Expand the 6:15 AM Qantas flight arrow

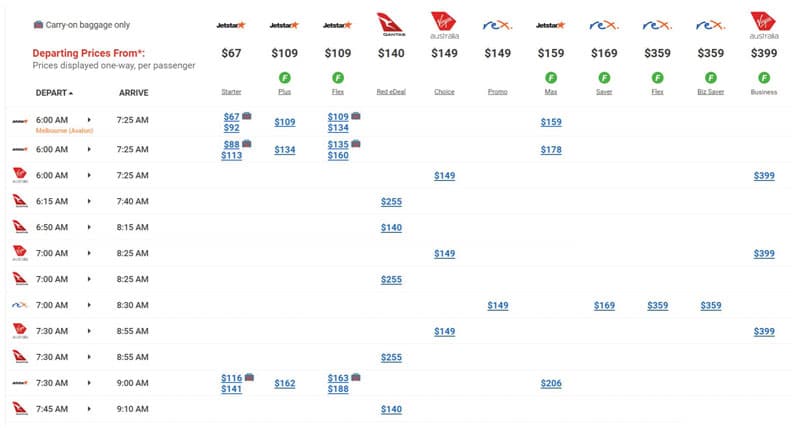[89, 202]
